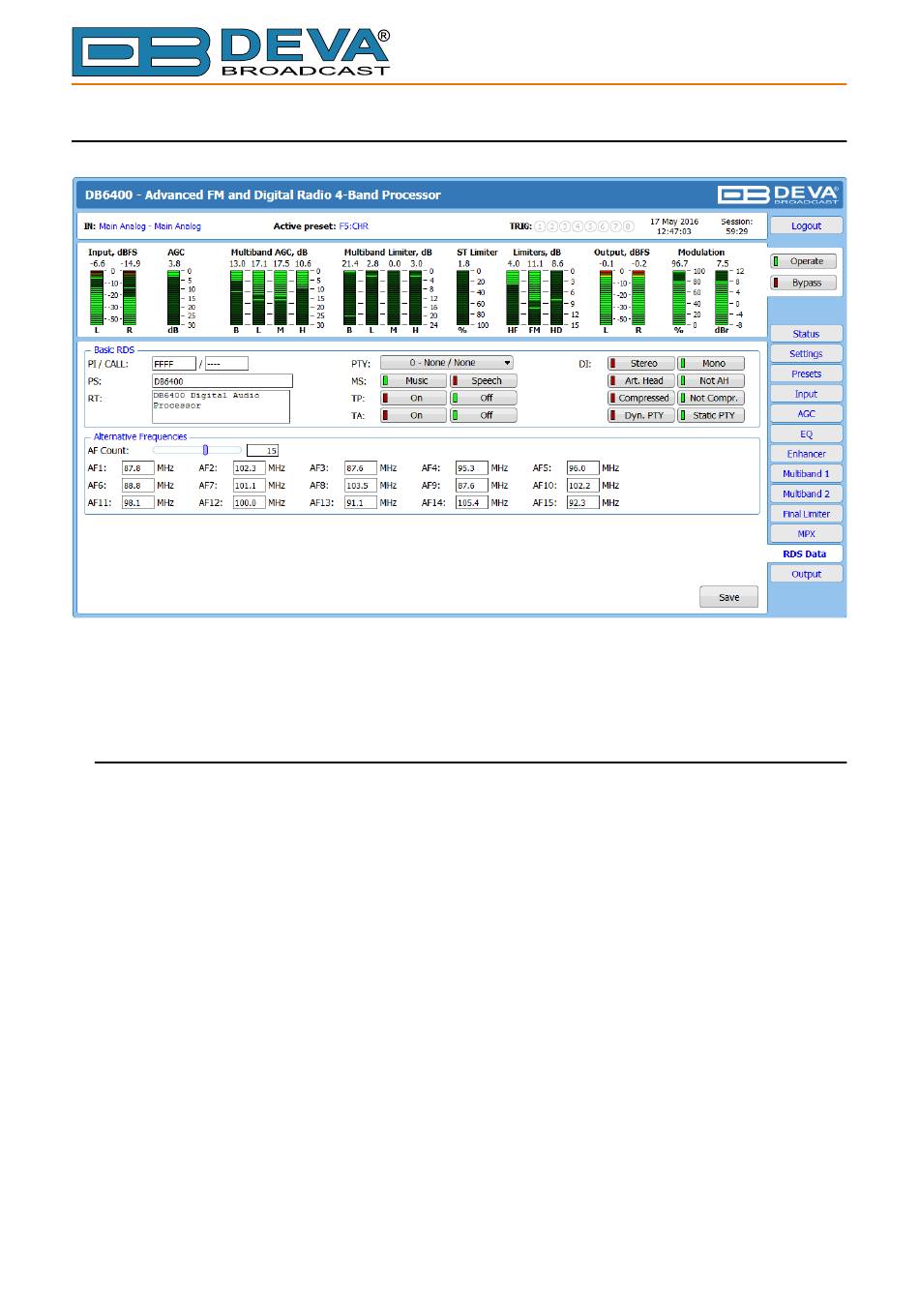Viewport: 919px width, 1316px height.
Task: Open the active preset F5:CHR link
Action: pyautogui.click(x=353, y=226)
